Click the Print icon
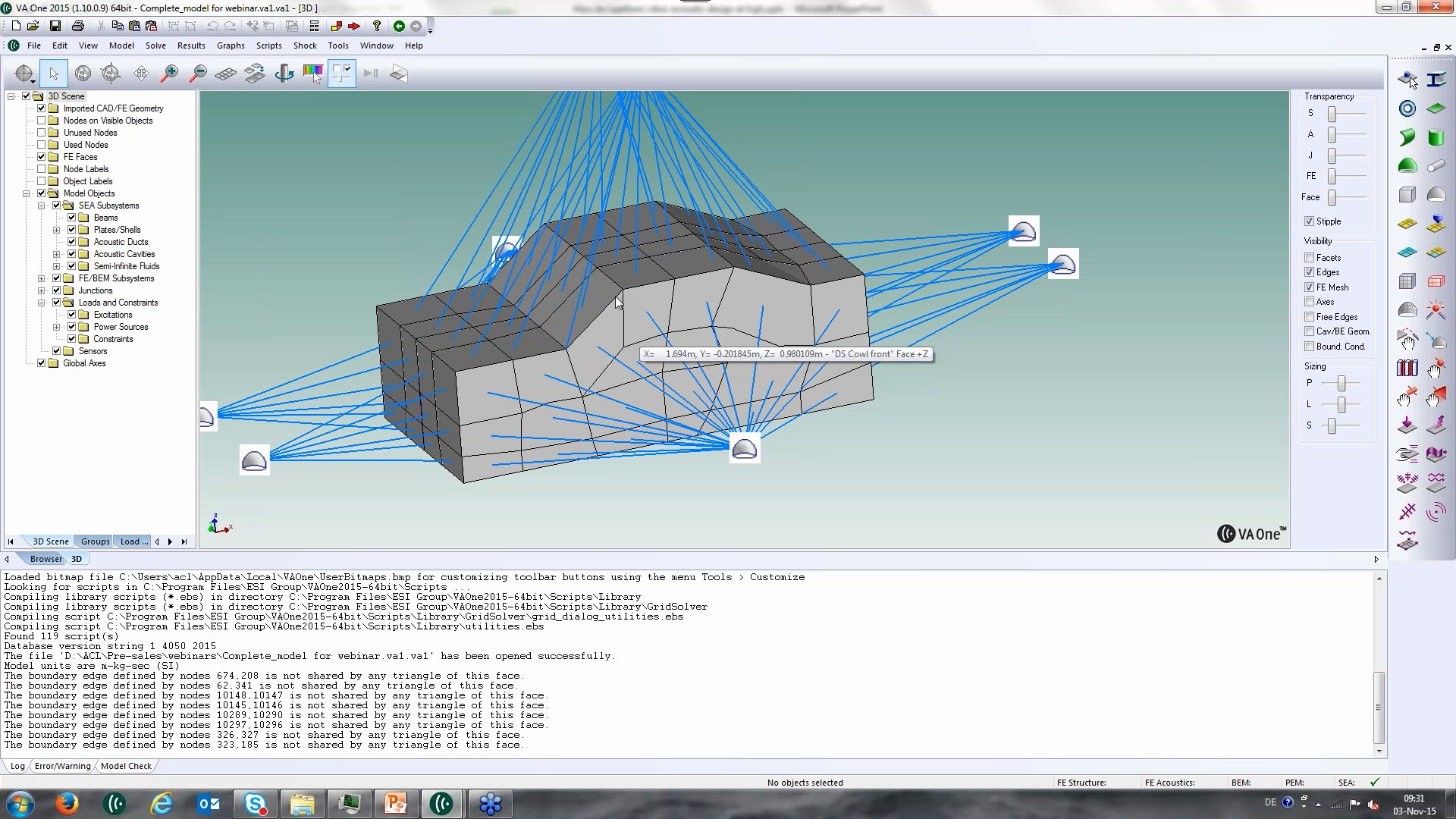 (77, 26)
